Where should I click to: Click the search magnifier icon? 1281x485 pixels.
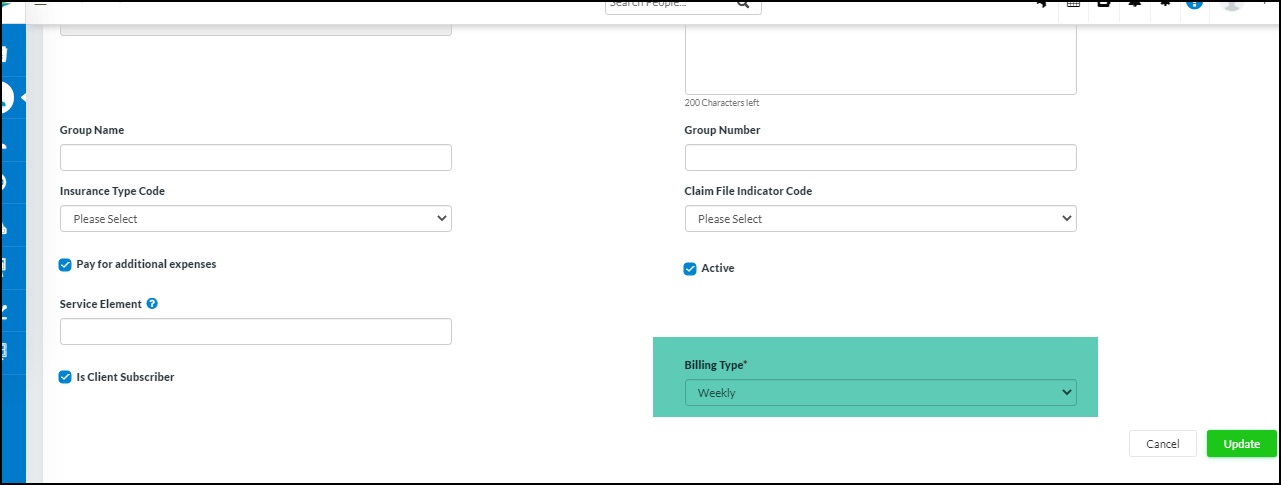(743, 4)
